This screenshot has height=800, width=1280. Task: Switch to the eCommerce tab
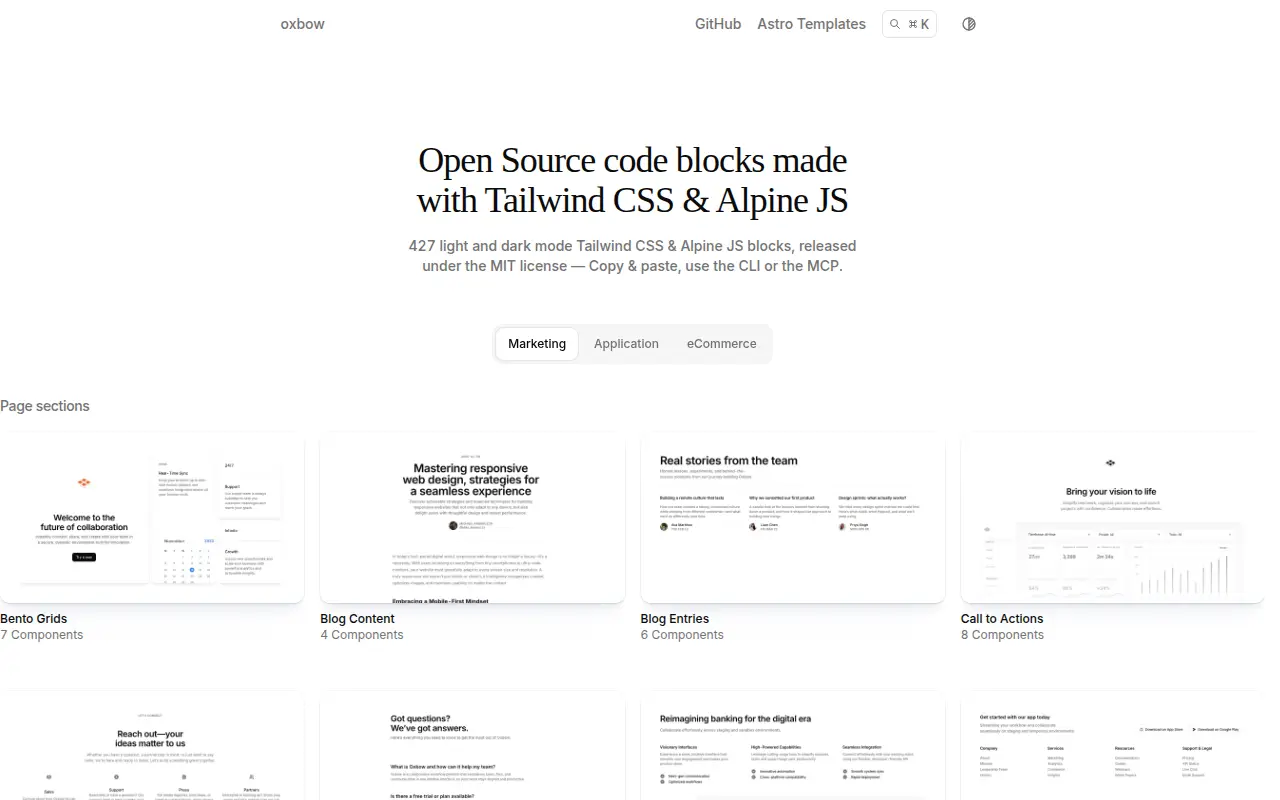pyautogui.click(x=721, y=344)
